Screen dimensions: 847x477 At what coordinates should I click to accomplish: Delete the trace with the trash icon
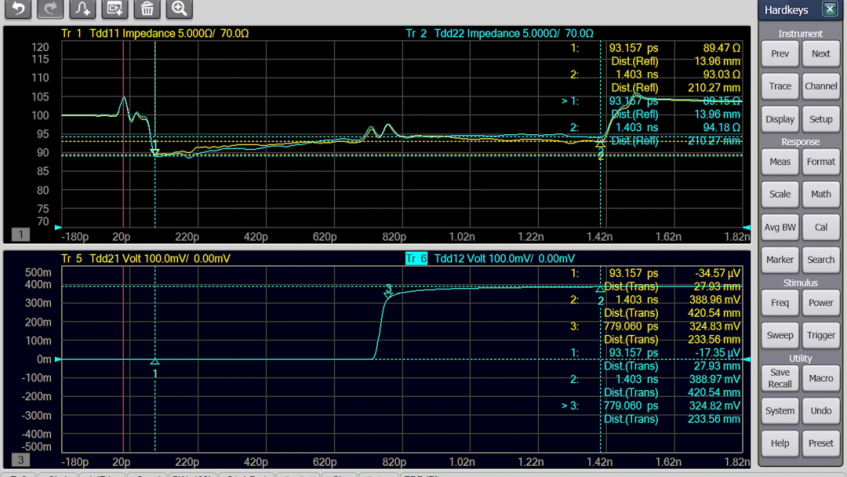[147, 9]
